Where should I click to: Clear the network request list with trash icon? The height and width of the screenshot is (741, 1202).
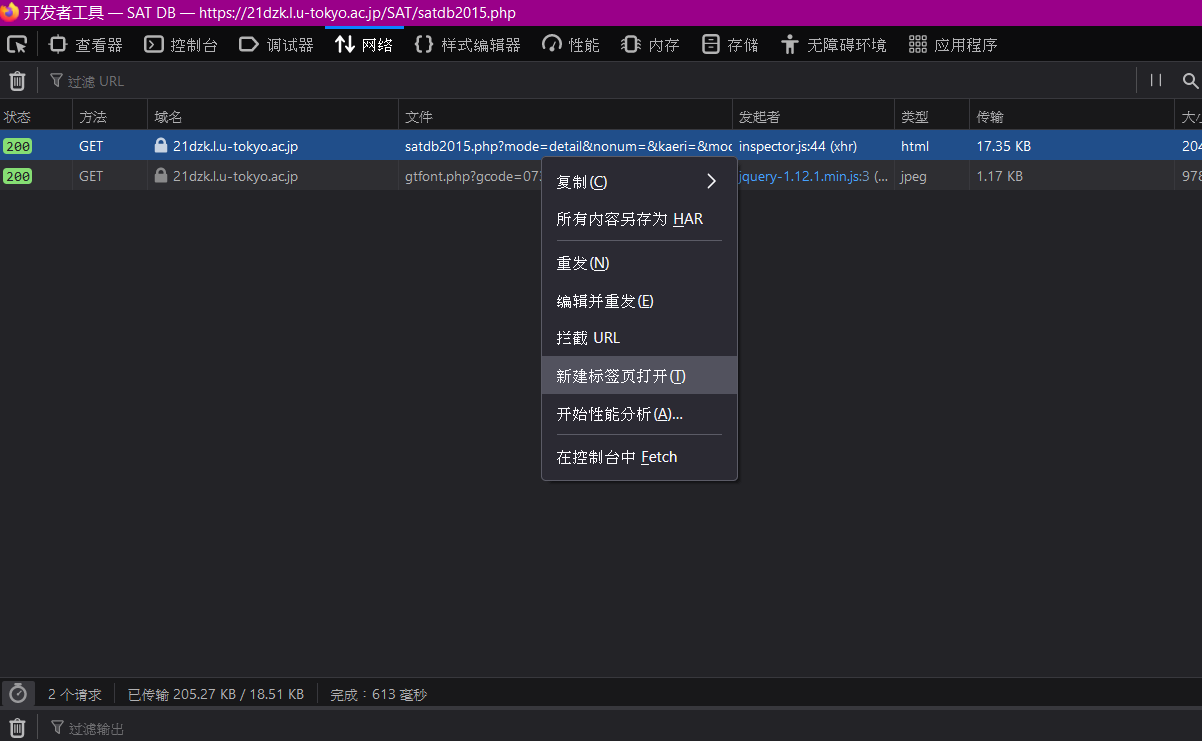[x=16, y=80]
